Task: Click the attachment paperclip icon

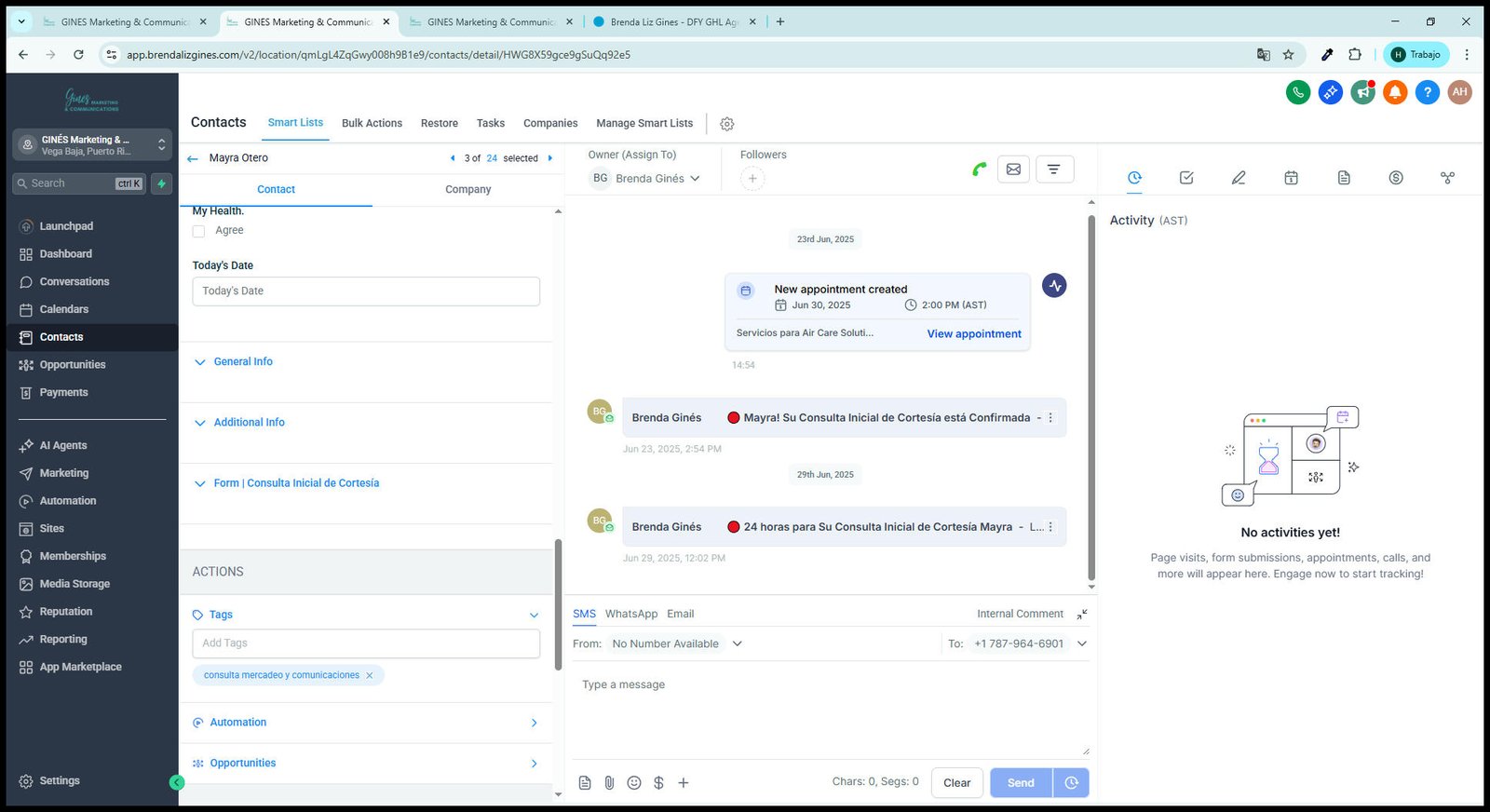Action: [x=609, y=783]
